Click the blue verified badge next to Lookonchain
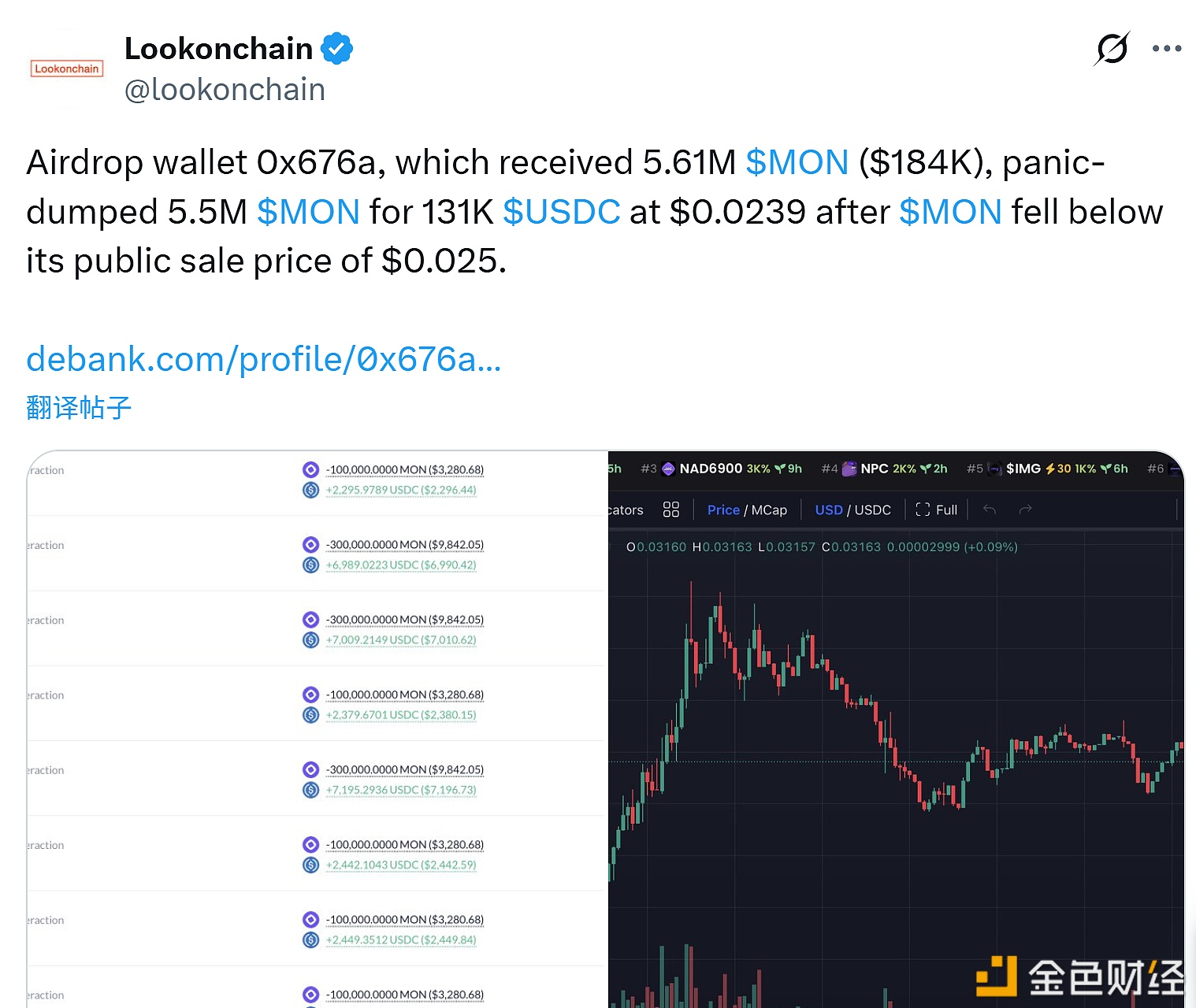 pyautogui.click(x=337, y=48)
